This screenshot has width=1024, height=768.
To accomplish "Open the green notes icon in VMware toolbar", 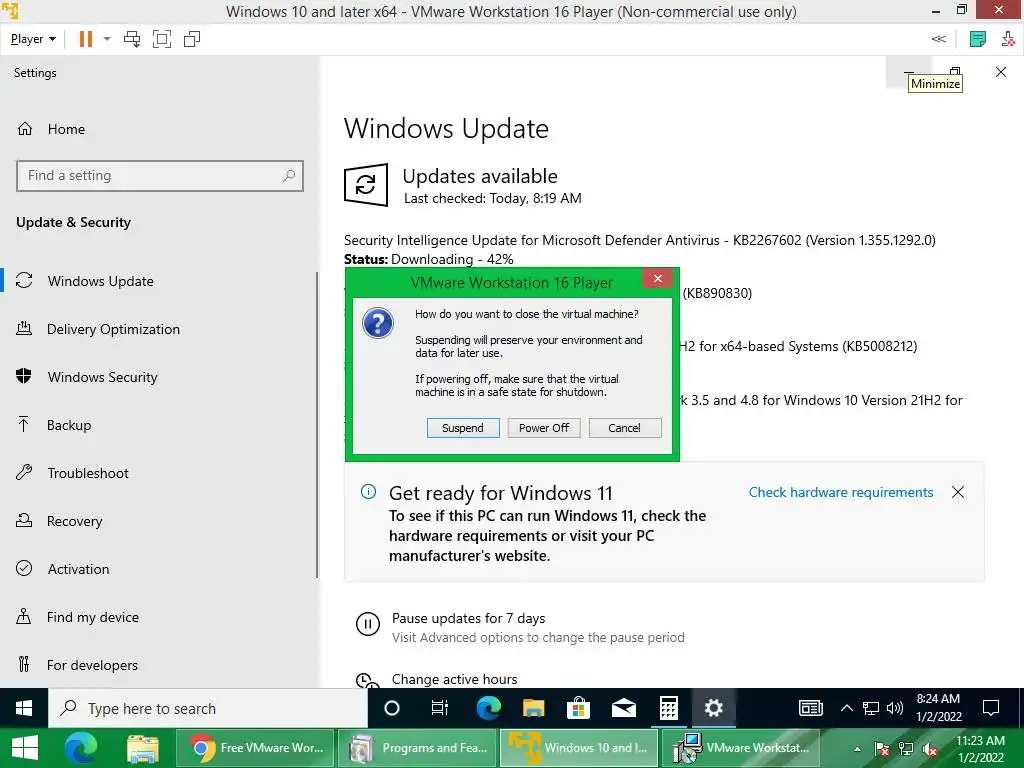I will coord(978,39).
